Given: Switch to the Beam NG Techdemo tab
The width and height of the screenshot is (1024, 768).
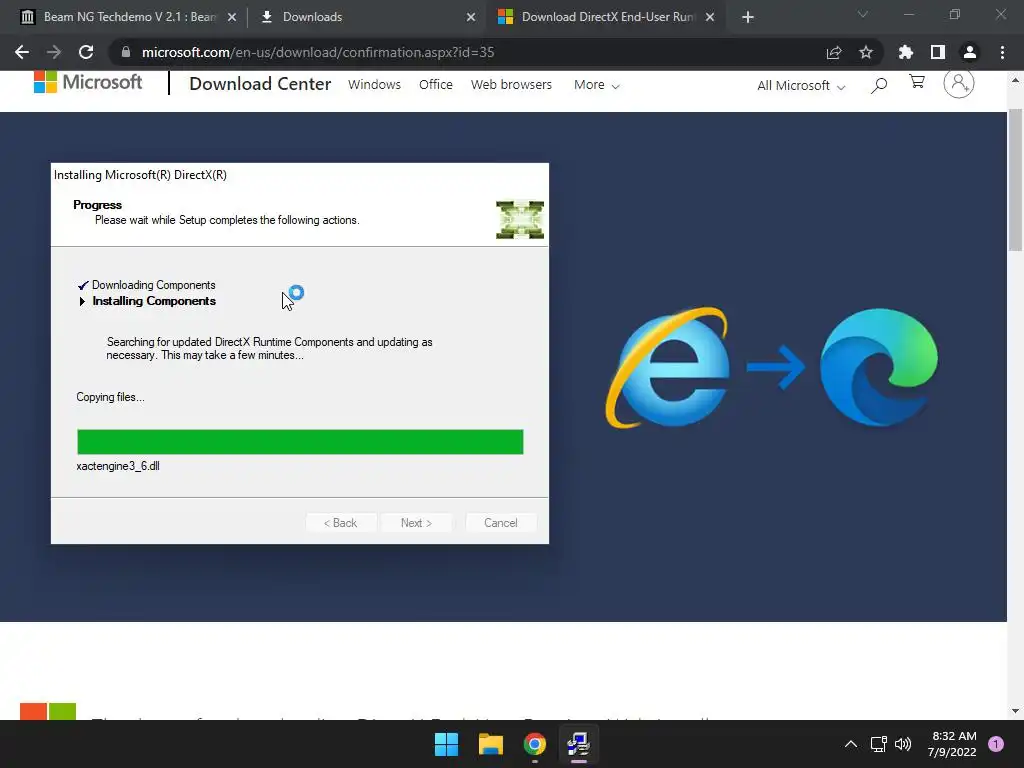Looking at the screenshot, I should (129, 17).
